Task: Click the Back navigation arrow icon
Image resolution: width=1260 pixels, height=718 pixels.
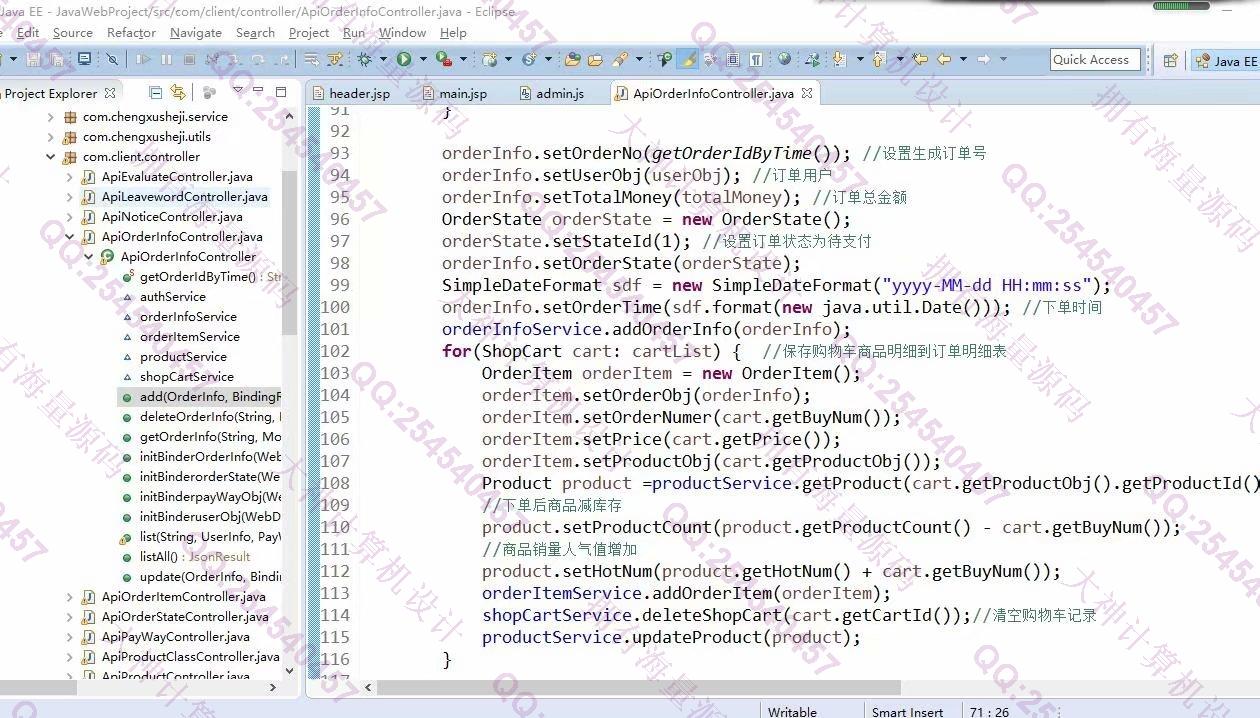Action: (x=943, y=60)
